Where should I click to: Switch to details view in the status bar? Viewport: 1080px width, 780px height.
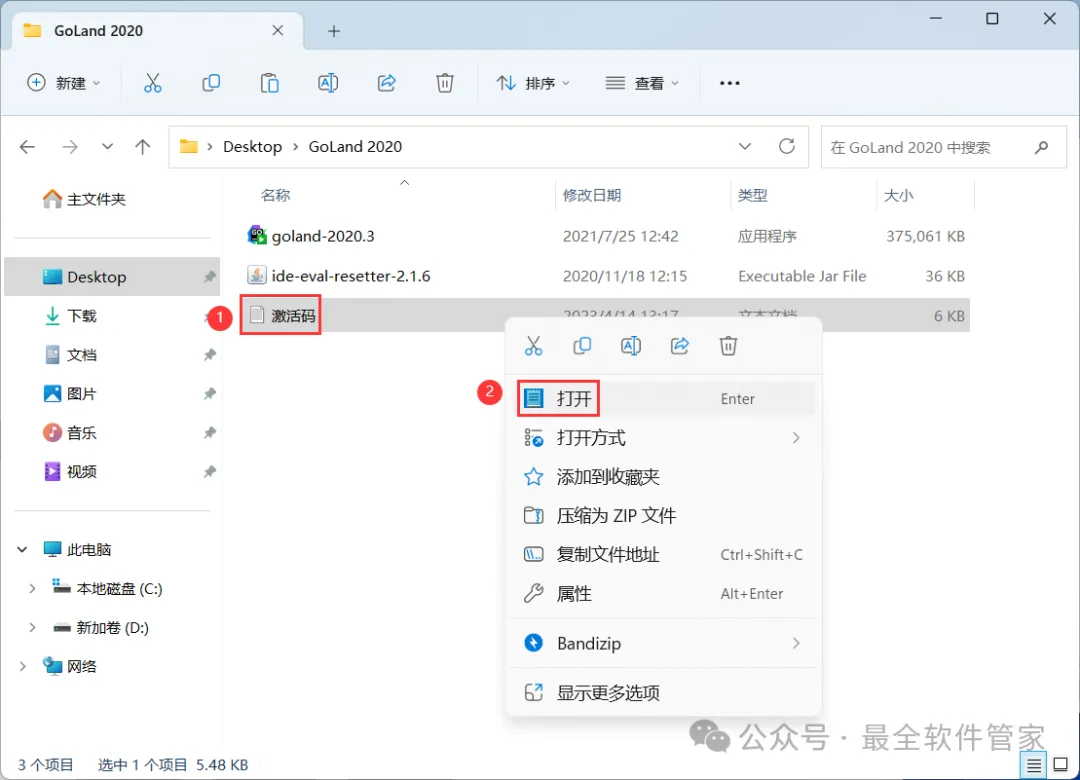point(1033,765)
